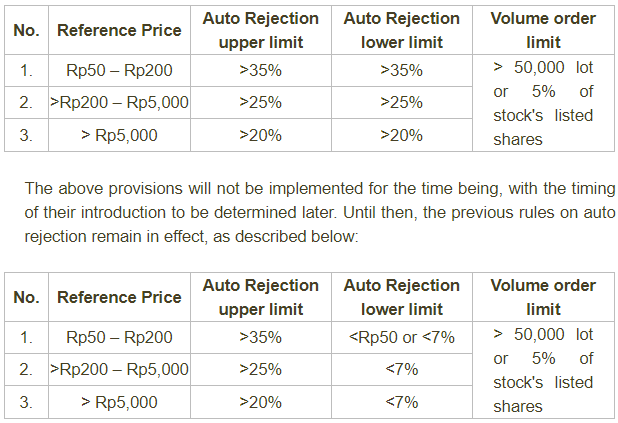Viewport: 618px width, 423px height.
Task: Click 'Volume order limit' header in bottom table
Action: 543,297
